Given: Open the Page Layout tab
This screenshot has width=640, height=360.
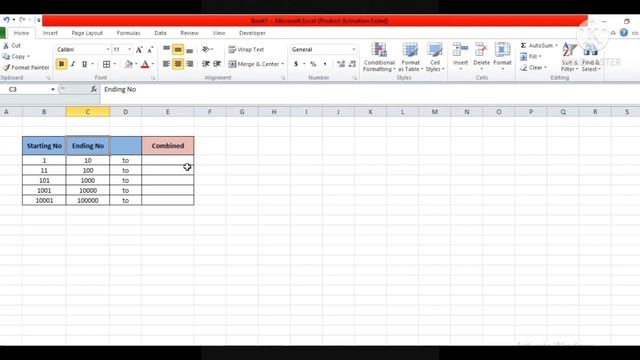Looking at the screenshot, I should 87,33.
